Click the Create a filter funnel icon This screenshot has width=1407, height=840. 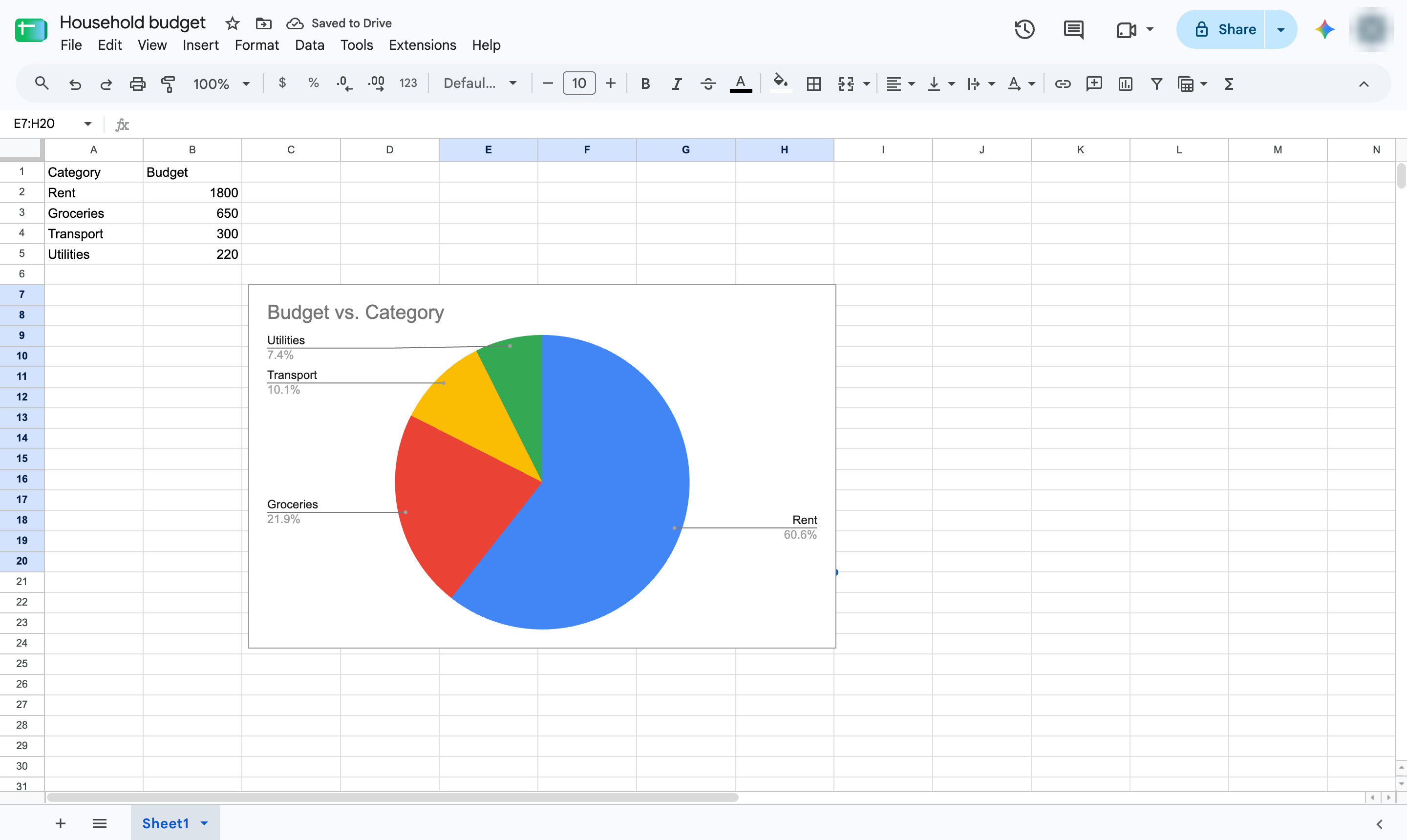point(1157,84)
